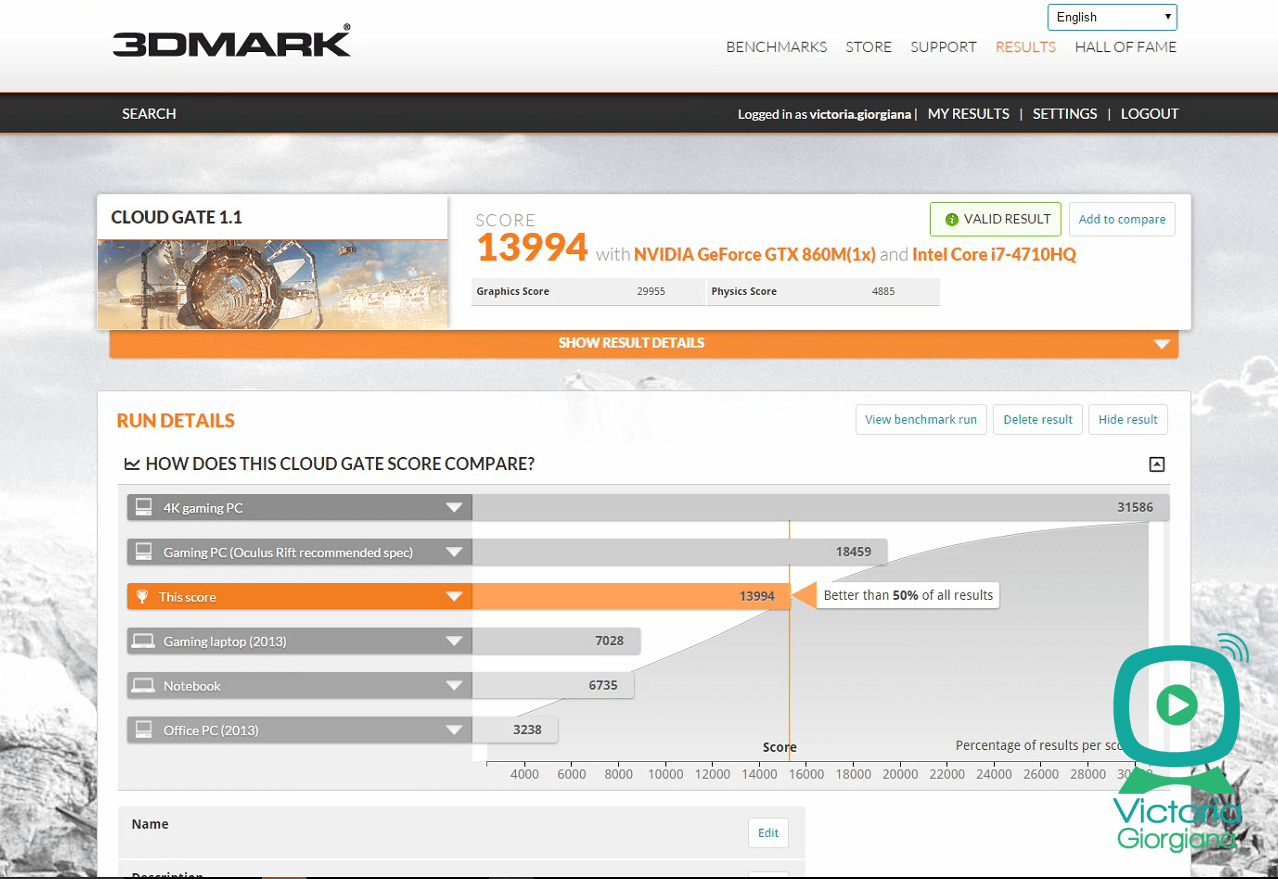The height and width of the screenshot is (879, 1278).
Task: Click the 31586 score bar
Action: (820, 508)
